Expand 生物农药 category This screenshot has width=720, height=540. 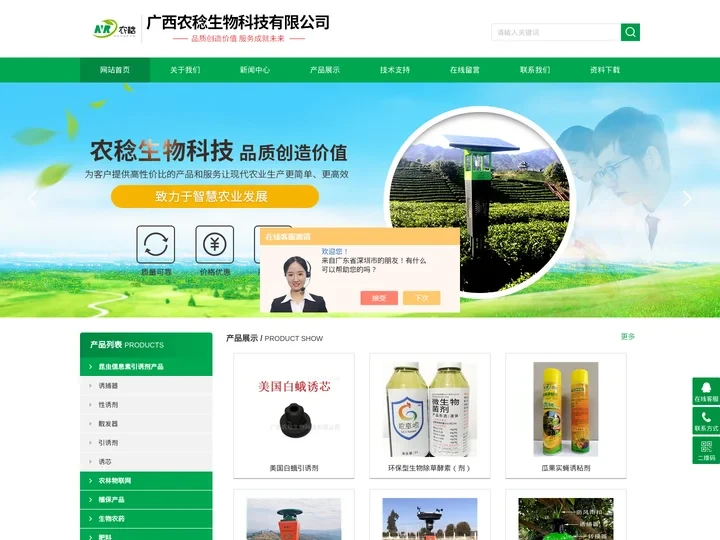[x=146, y=519]
